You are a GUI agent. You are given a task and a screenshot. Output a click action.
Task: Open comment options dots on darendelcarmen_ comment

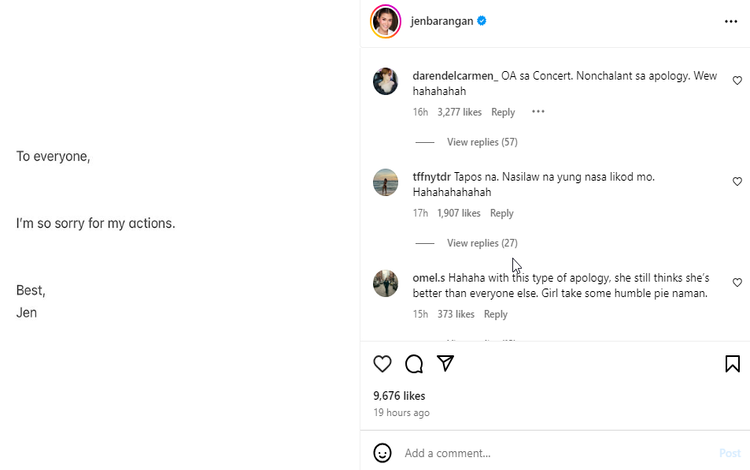(x=538, y=112)
